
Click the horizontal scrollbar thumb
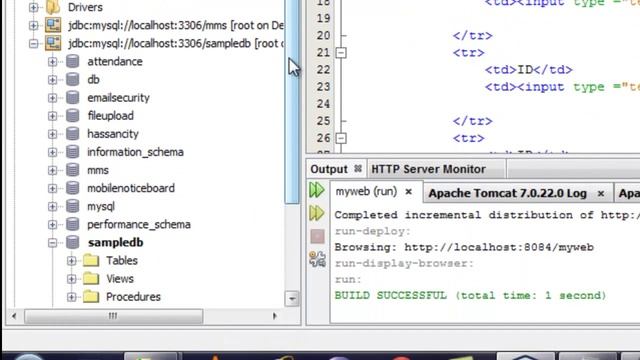pos(113,316)
